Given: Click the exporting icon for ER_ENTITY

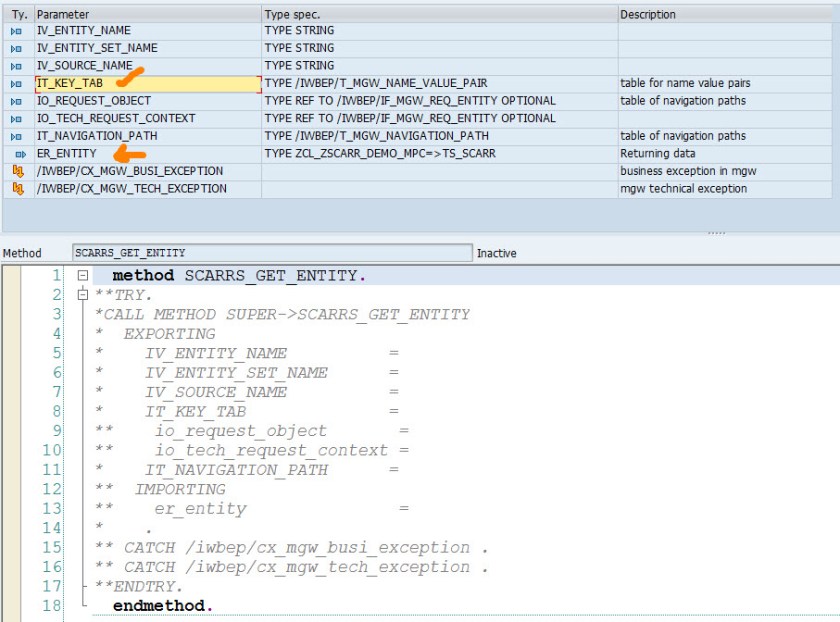Looking at the screenshot, I should (20, 154).
